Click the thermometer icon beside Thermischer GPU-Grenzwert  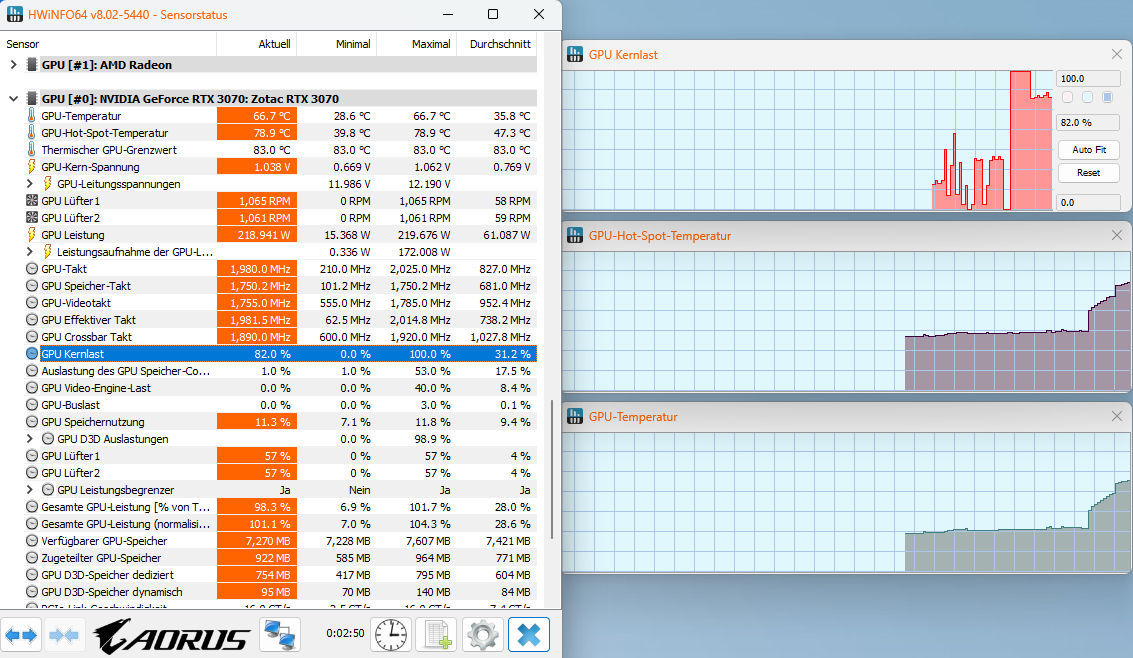pos(31,150)
